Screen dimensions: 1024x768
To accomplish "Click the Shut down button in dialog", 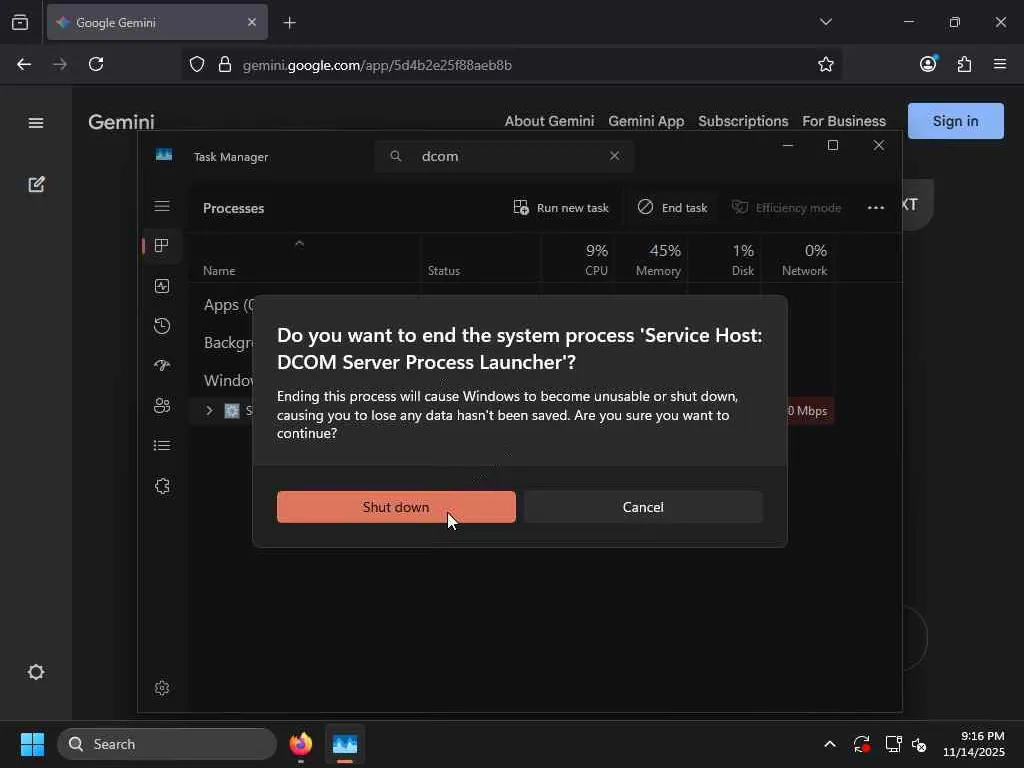I will (396, 507).
